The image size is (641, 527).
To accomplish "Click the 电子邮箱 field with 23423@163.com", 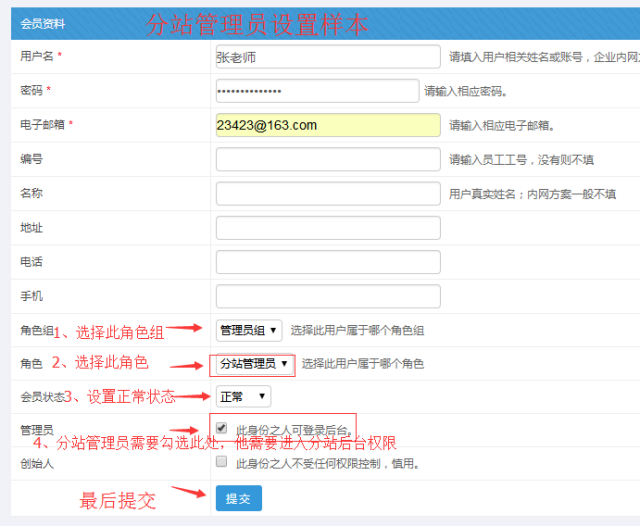I will tap(327, 125).
